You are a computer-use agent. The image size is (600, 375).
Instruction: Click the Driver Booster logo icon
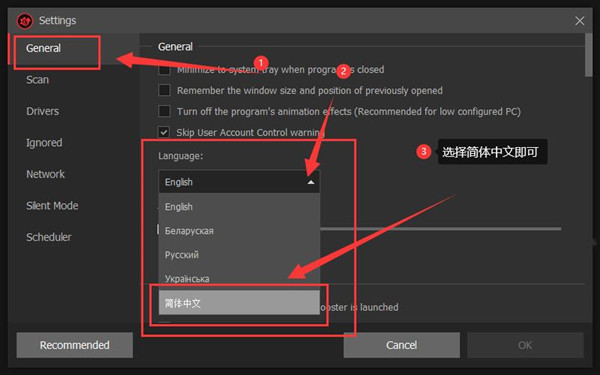[x=25, y=21]
